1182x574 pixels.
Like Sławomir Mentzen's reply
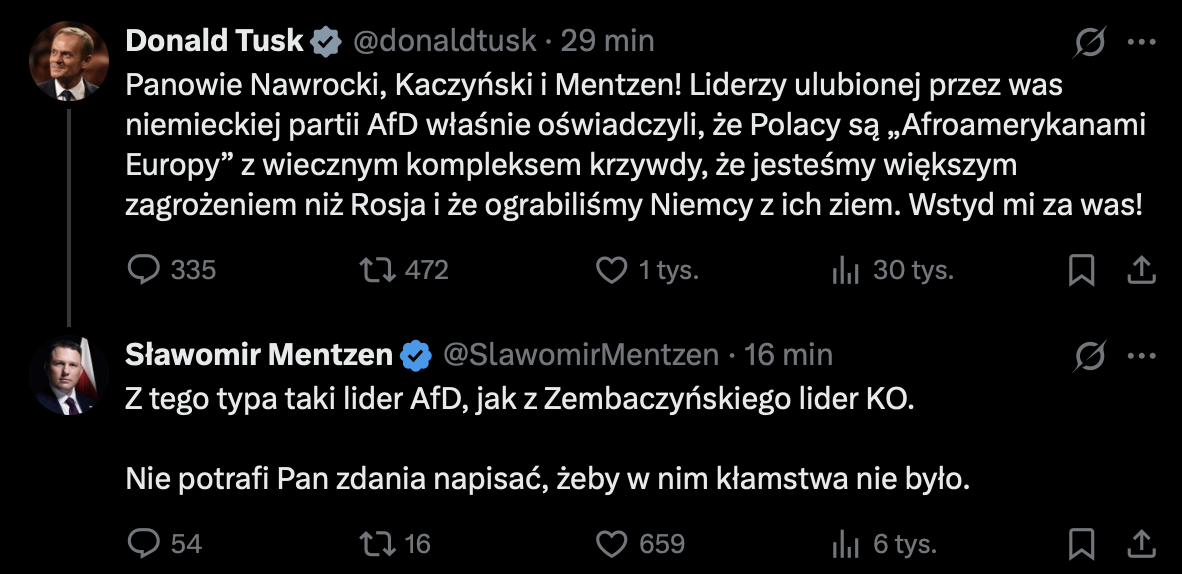click(611, 543)
